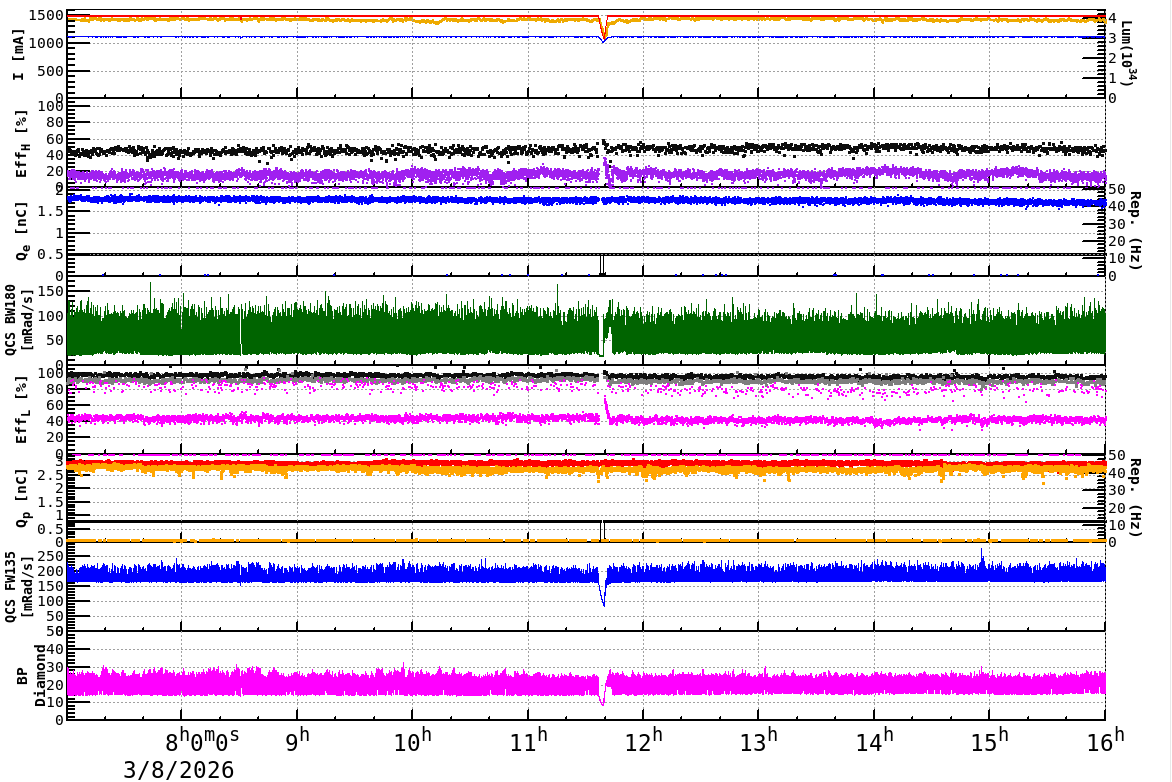Screen dimensions: 1172x782
Task: Click the 8h0m0s time axis label
Action: tap(202, 740)
